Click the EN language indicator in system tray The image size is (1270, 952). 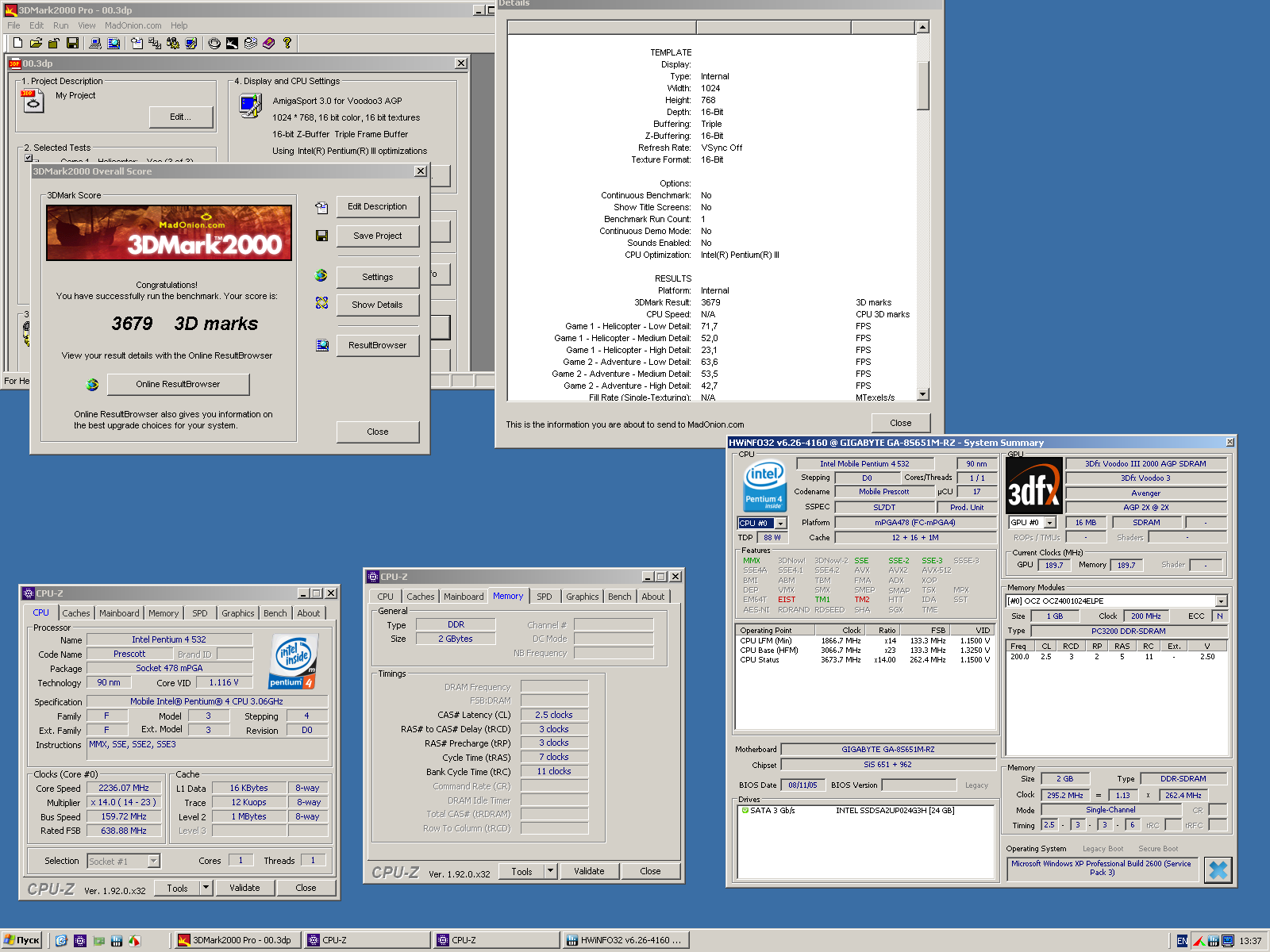tap(1182, 941)
